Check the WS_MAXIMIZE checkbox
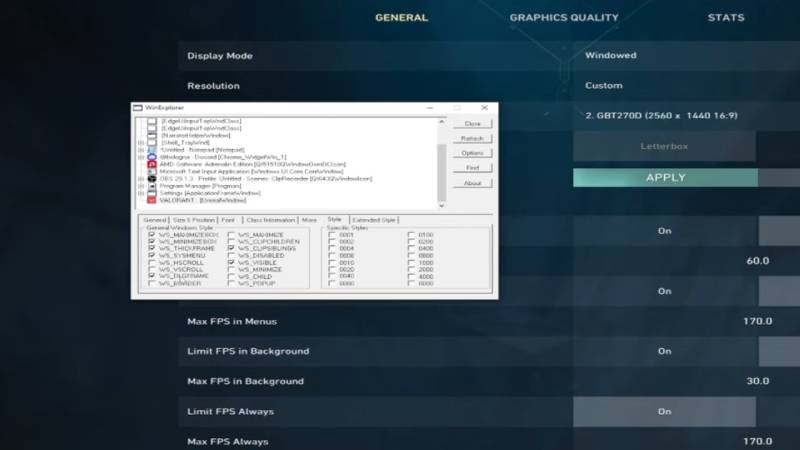 (231, 235)
